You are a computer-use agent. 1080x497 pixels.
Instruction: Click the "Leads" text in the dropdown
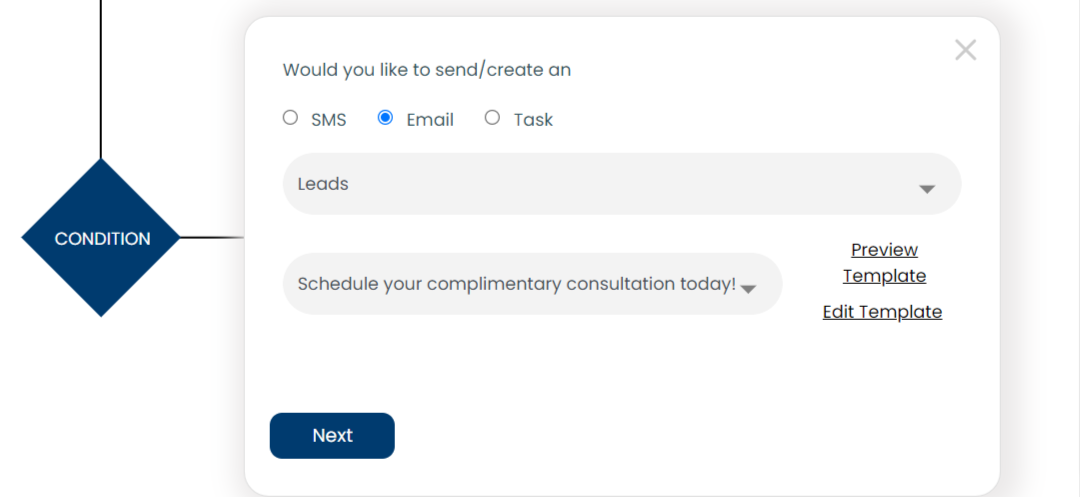tap(323, 184)
